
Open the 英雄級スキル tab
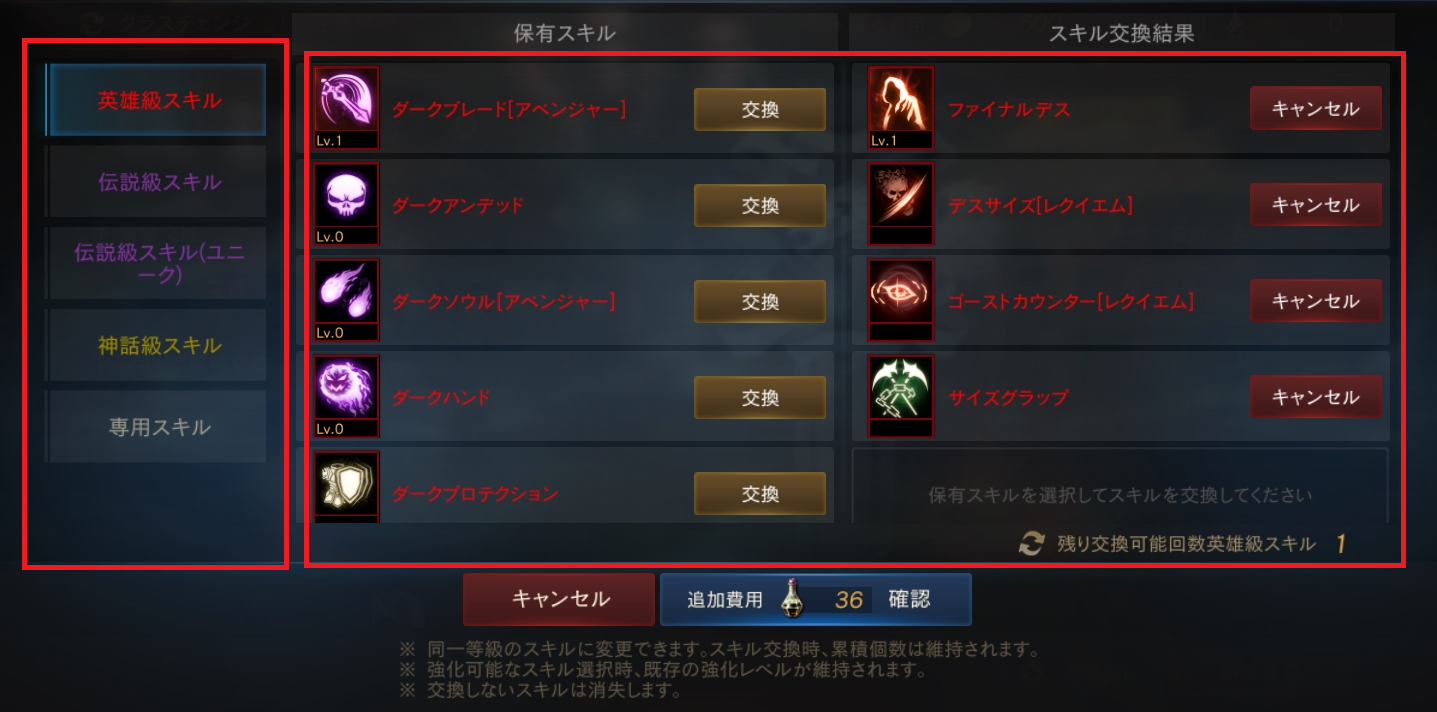tap(157, 100)
